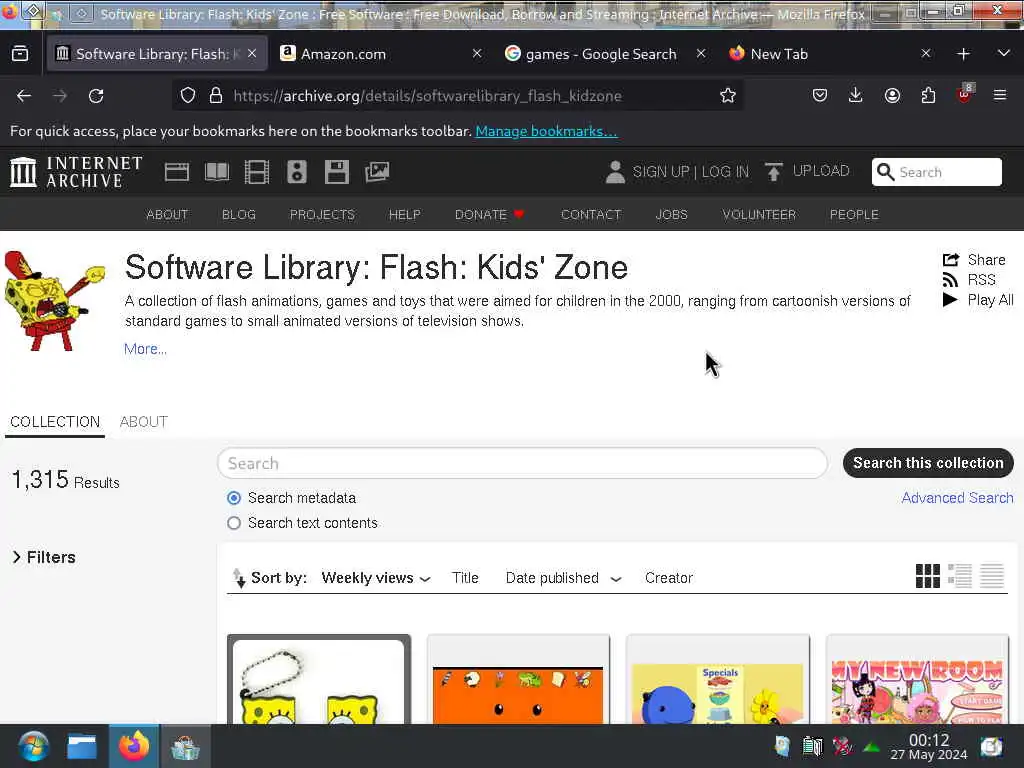
Task: Click the site-wide Search box in header
Action: coord(936,172)
